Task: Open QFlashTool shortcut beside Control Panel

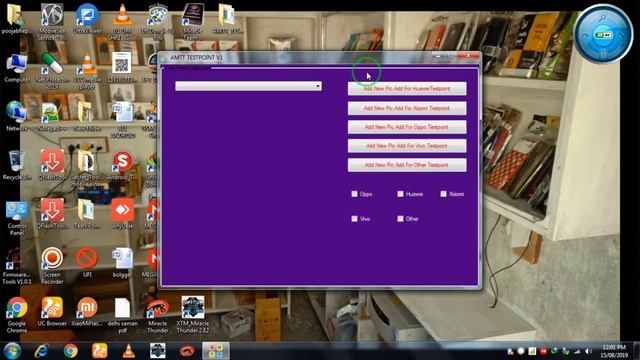Action: 52,214
